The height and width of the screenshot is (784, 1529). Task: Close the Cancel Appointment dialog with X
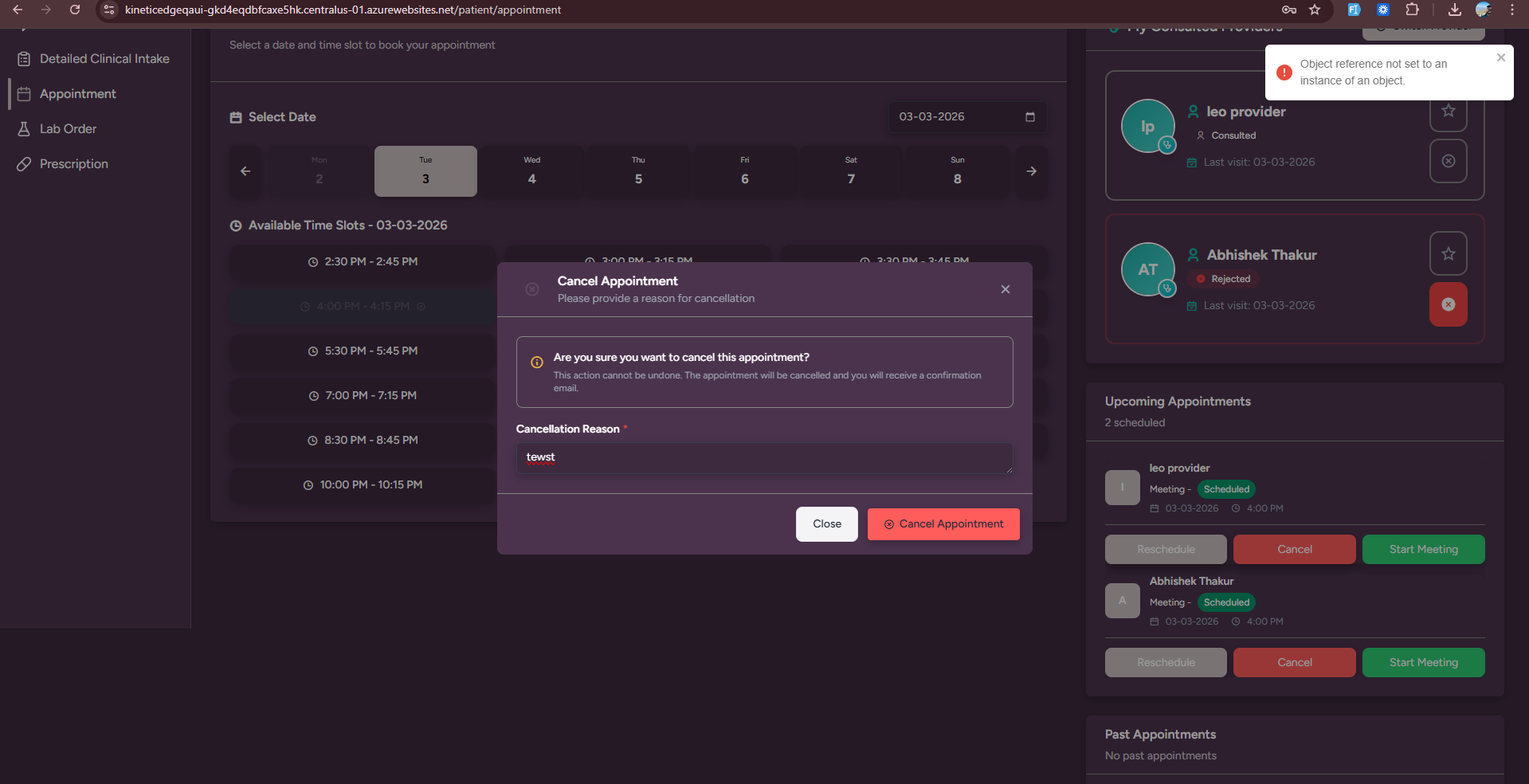[1005, 289]
